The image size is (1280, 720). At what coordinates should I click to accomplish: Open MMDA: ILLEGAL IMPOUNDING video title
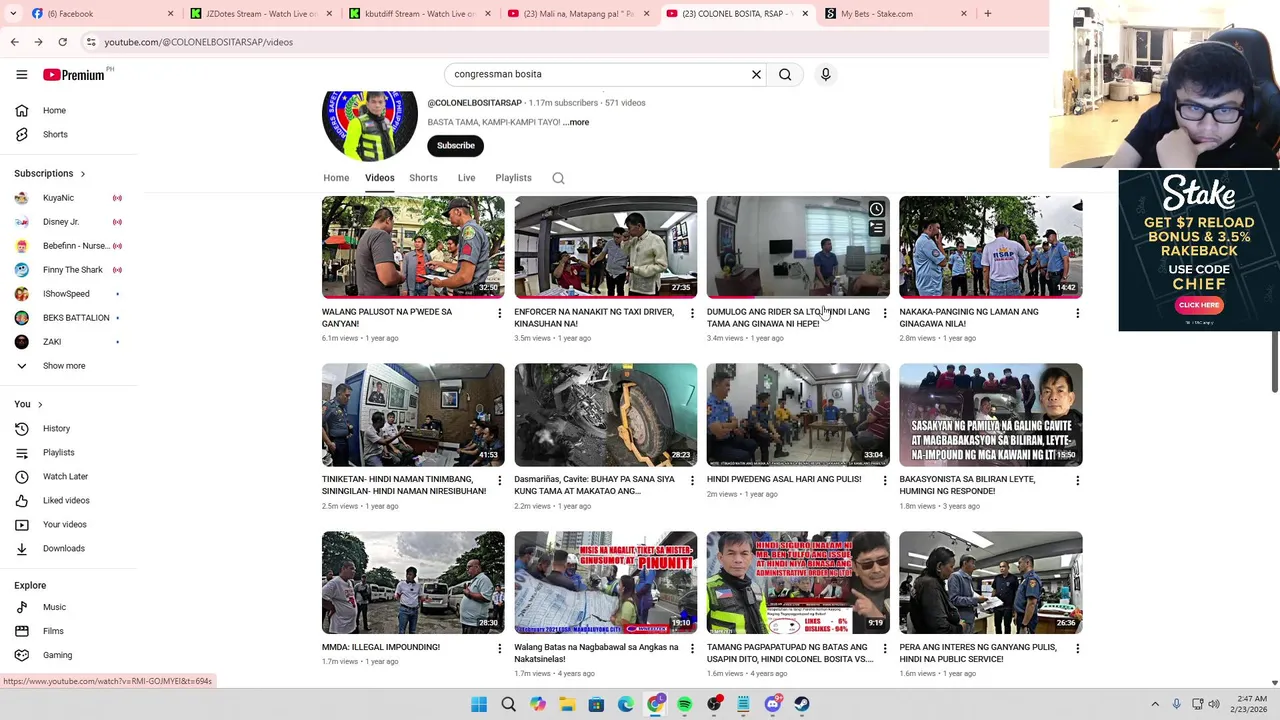(x=381, y=647)
